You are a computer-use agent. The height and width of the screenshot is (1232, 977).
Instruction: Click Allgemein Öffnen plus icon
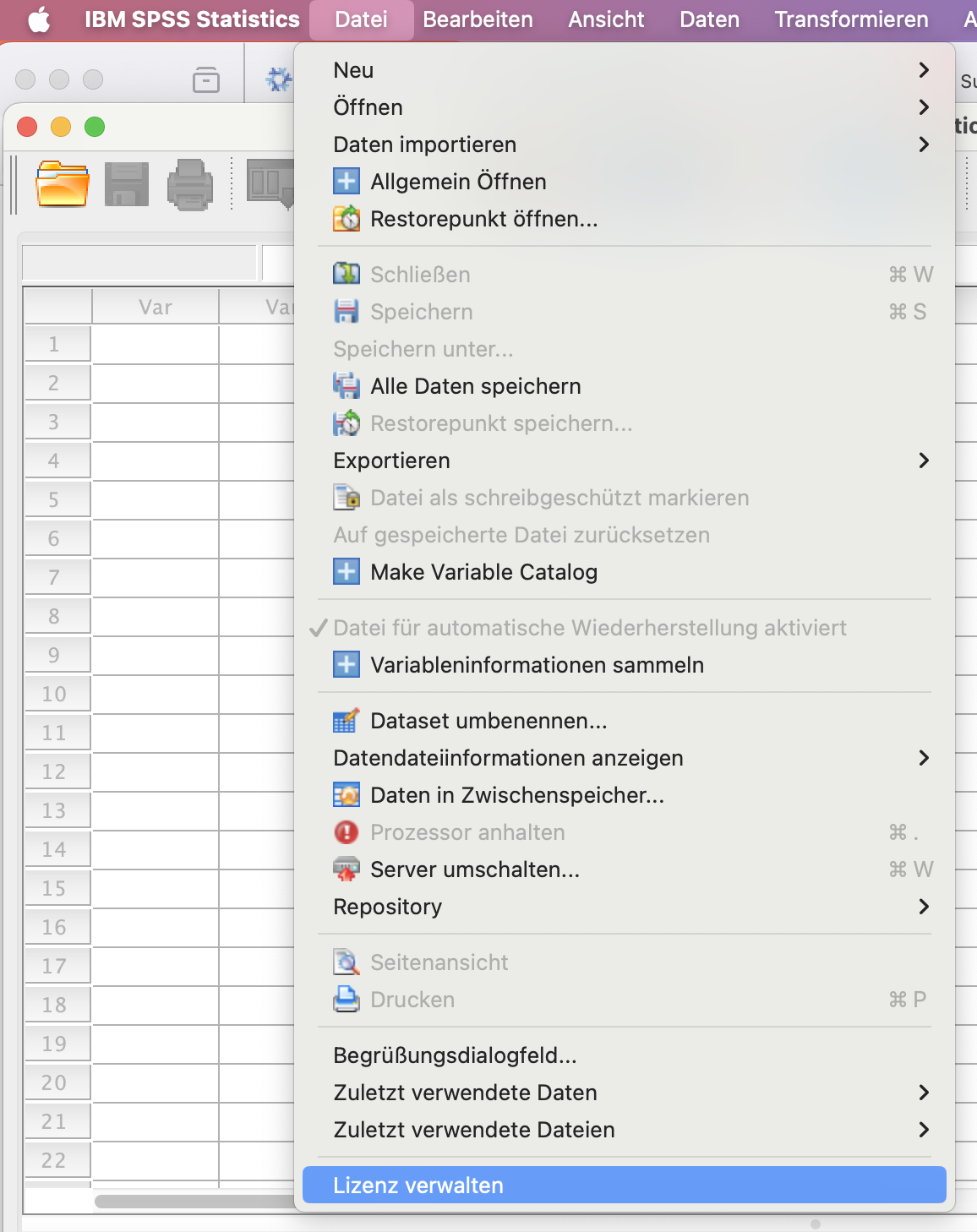point(346,182)
